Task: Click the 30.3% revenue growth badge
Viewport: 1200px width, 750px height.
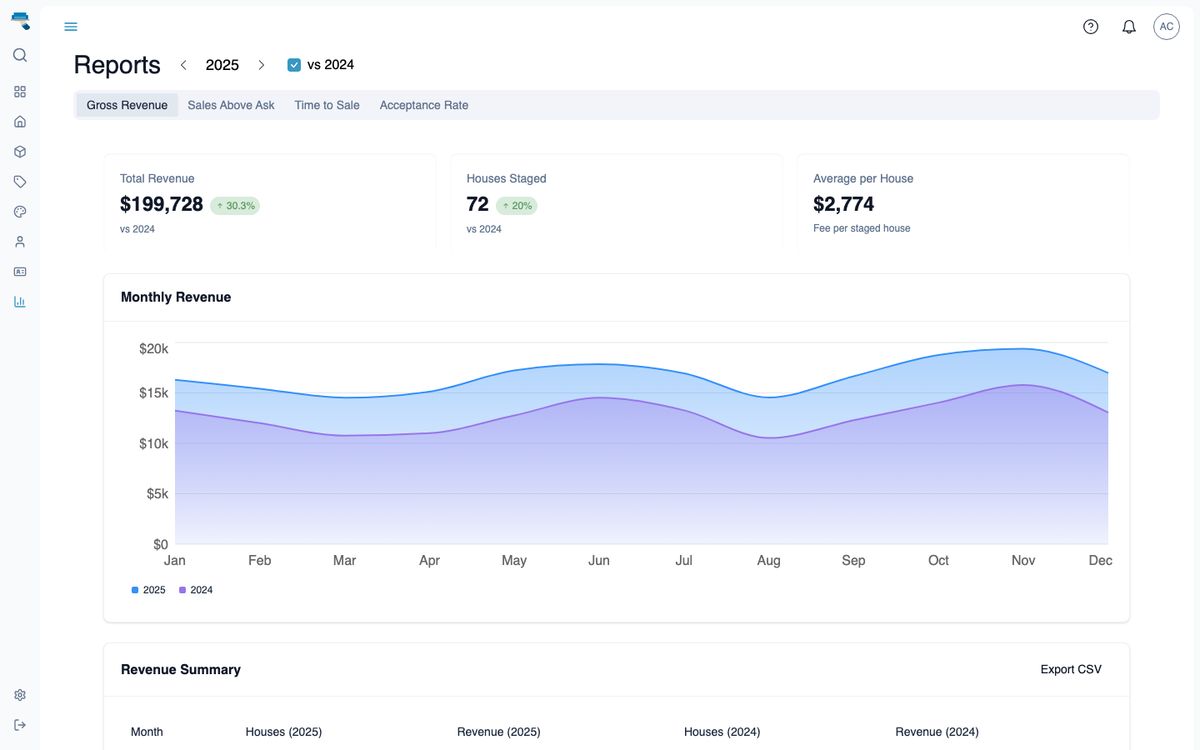Action: click(x=235, y=206)
